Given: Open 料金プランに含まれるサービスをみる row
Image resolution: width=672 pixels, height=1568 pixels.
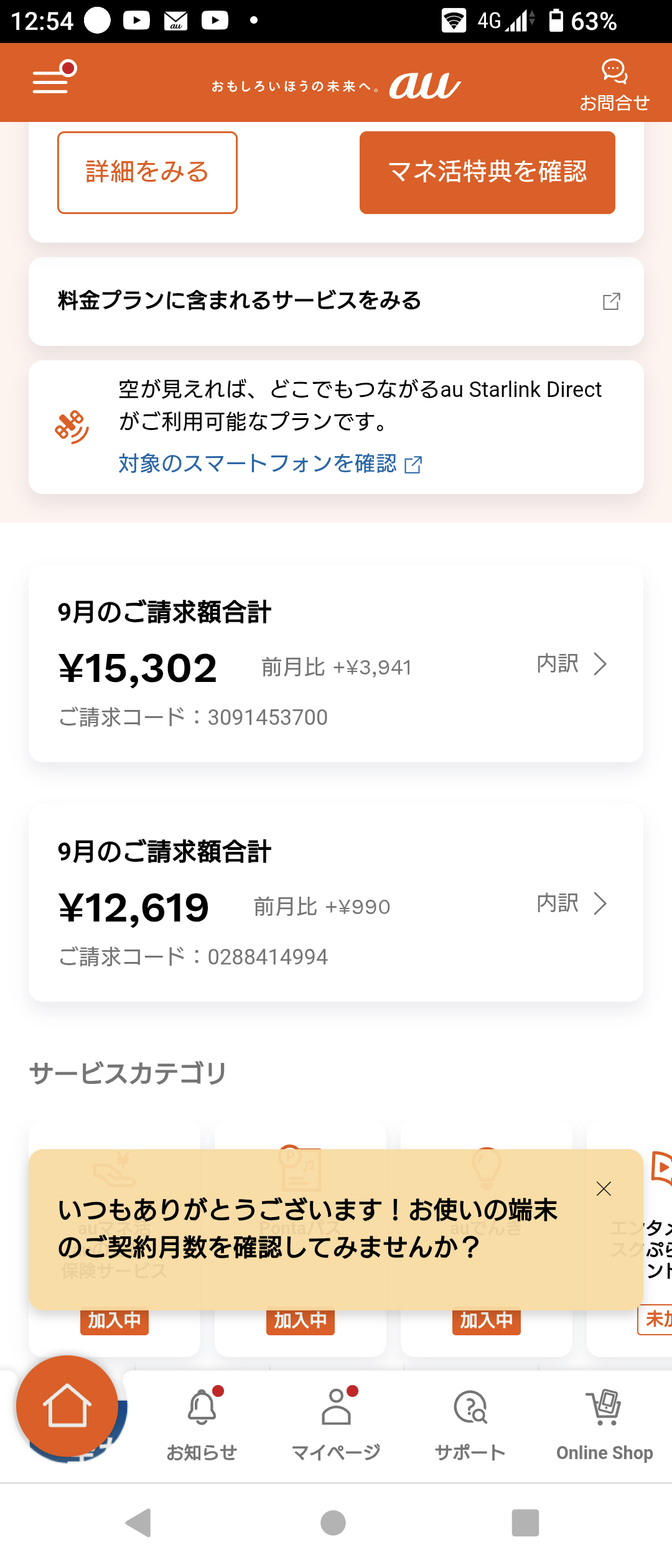Looking at the screenshot, I should (240, 301).
